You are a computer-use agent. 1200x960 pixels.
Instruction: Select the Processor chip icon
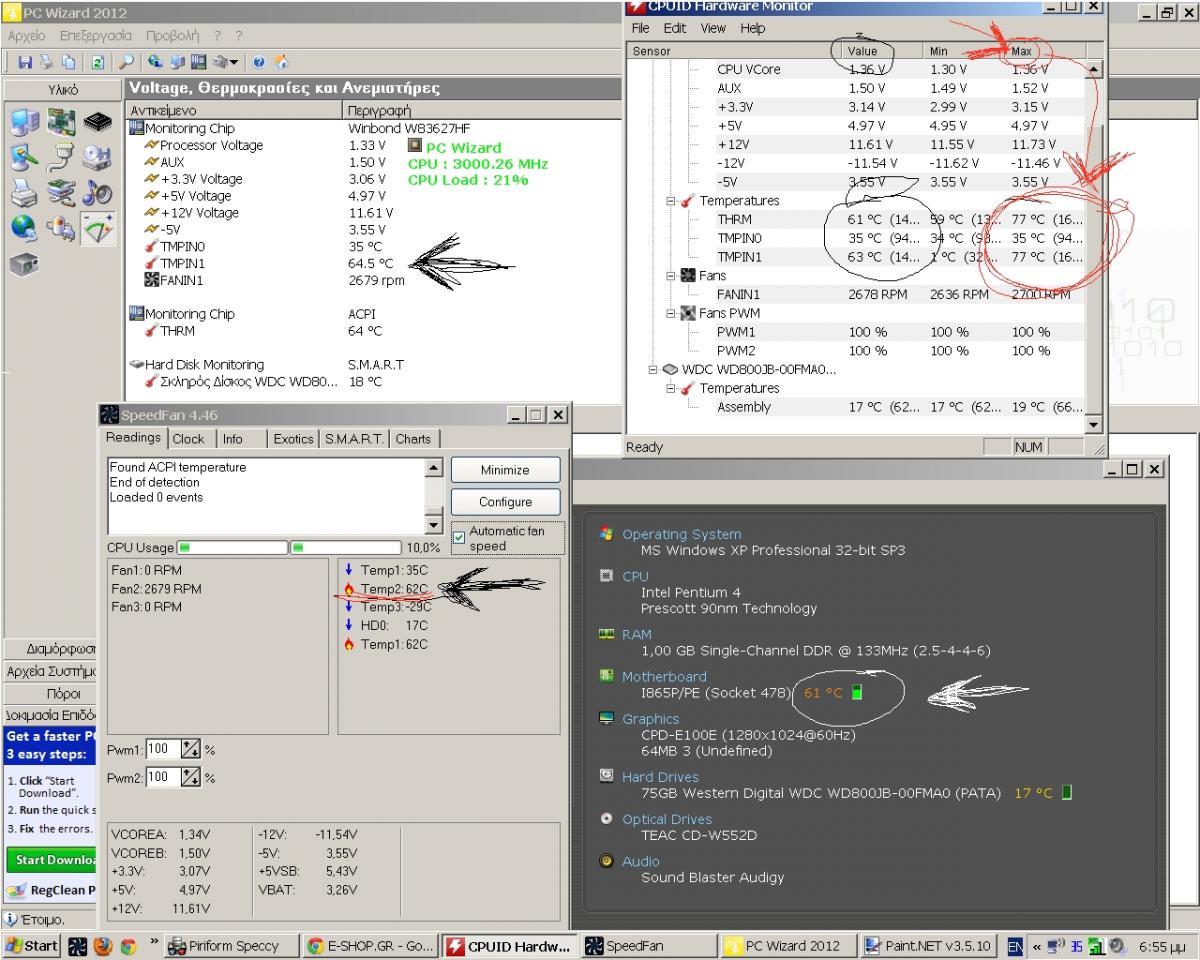(98, 121)
